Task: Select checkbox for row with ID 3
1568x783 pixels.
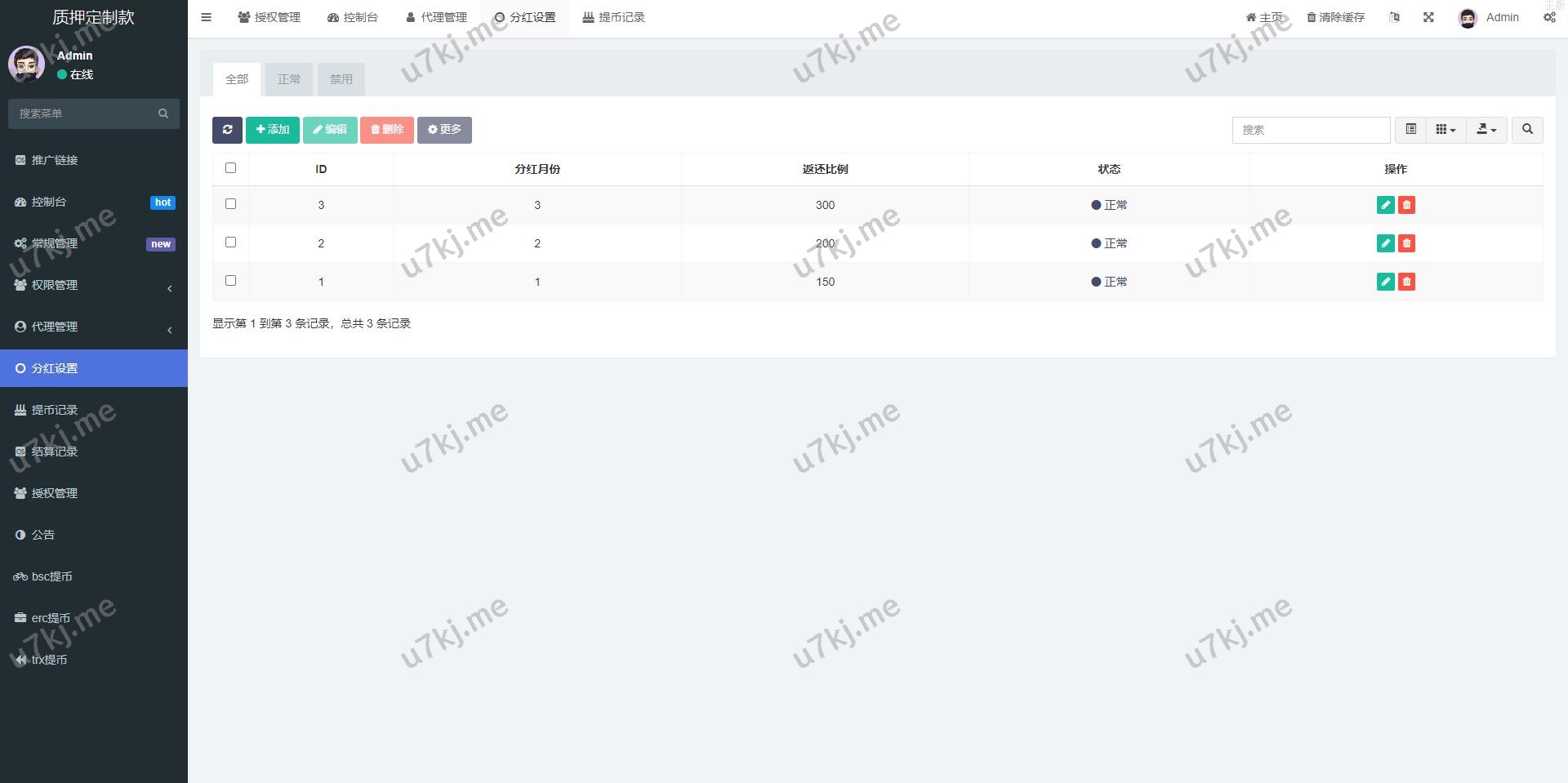Action: click(230, 204)
